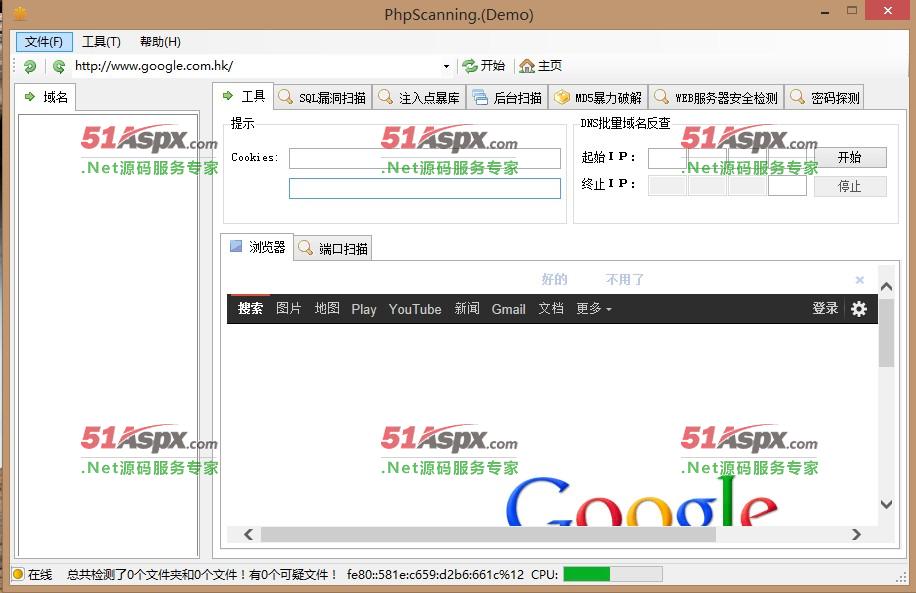Click the 好的 link in browser
This screenshot has width=916, height=593.
click(554, 279)
